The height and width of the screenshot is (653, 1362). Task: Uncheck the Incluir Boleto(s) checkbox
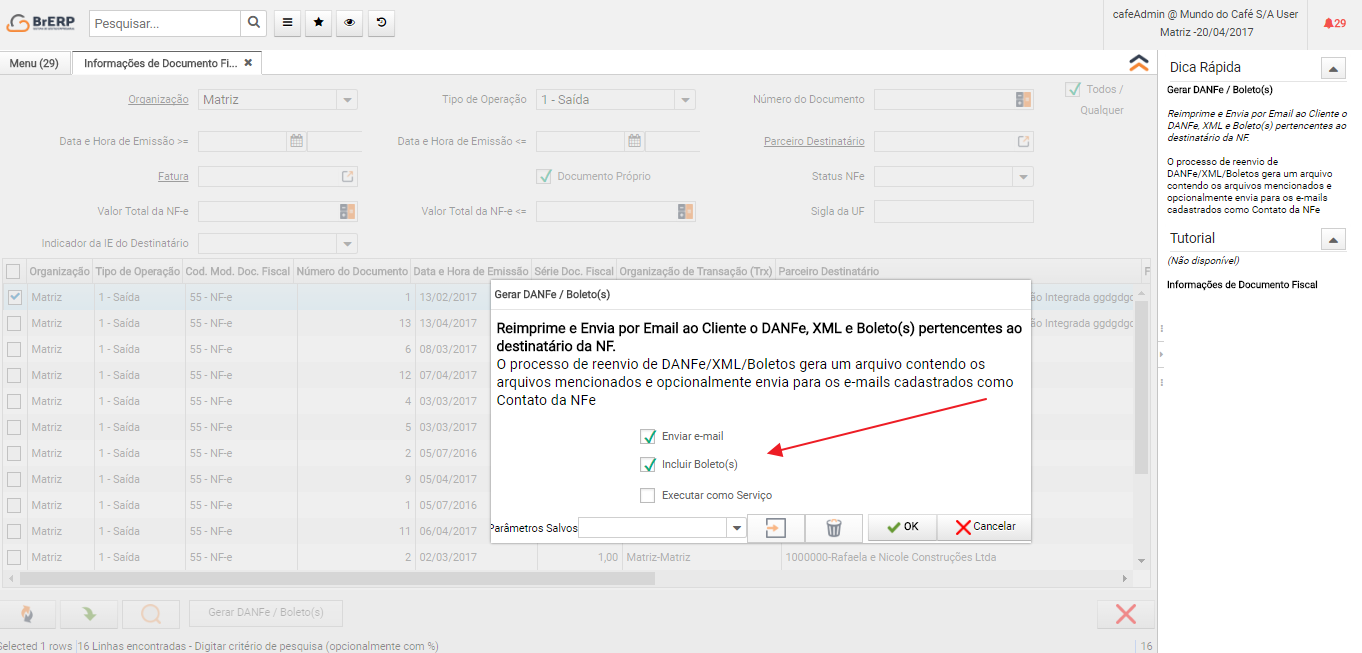(x=647, y=464)
